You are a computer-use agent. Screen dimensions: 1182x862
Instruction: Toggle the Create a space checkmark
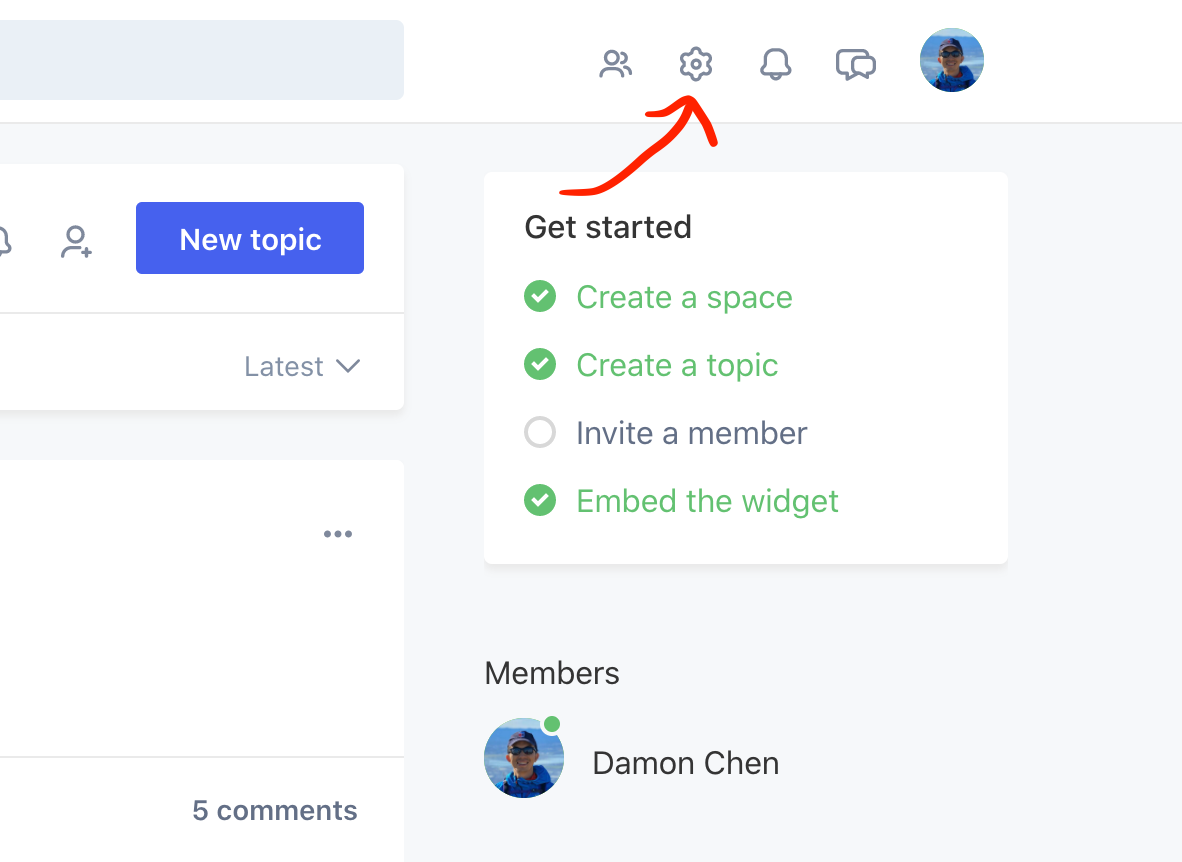(x=540, y=297)
